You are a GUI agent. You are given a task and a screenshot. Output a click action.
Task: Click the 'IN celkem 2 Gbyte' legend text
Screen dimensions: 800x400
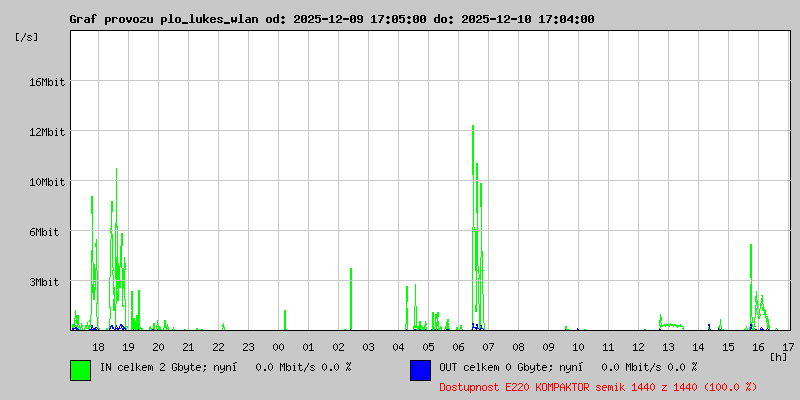click(x=153, y=367)
